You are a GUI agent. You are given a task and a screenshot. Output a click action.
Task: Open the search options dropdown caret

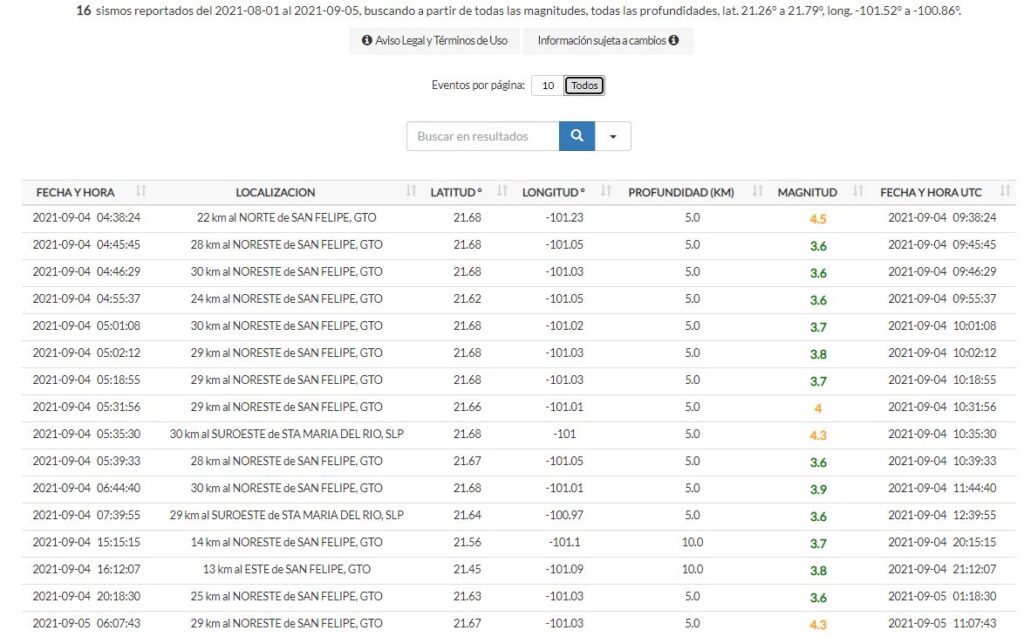point(613,136)
